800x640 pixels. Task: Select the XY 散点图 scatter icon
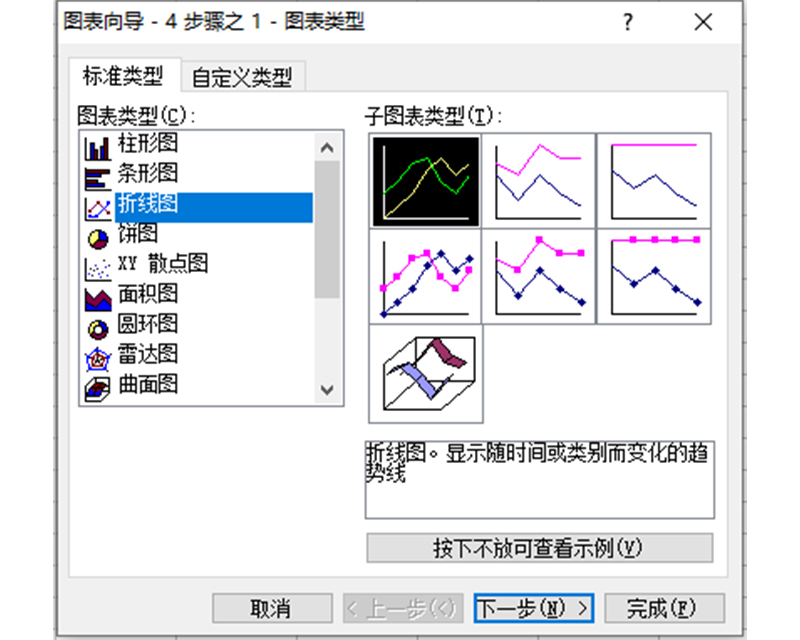pyautogui.click(x=97, y=269)
